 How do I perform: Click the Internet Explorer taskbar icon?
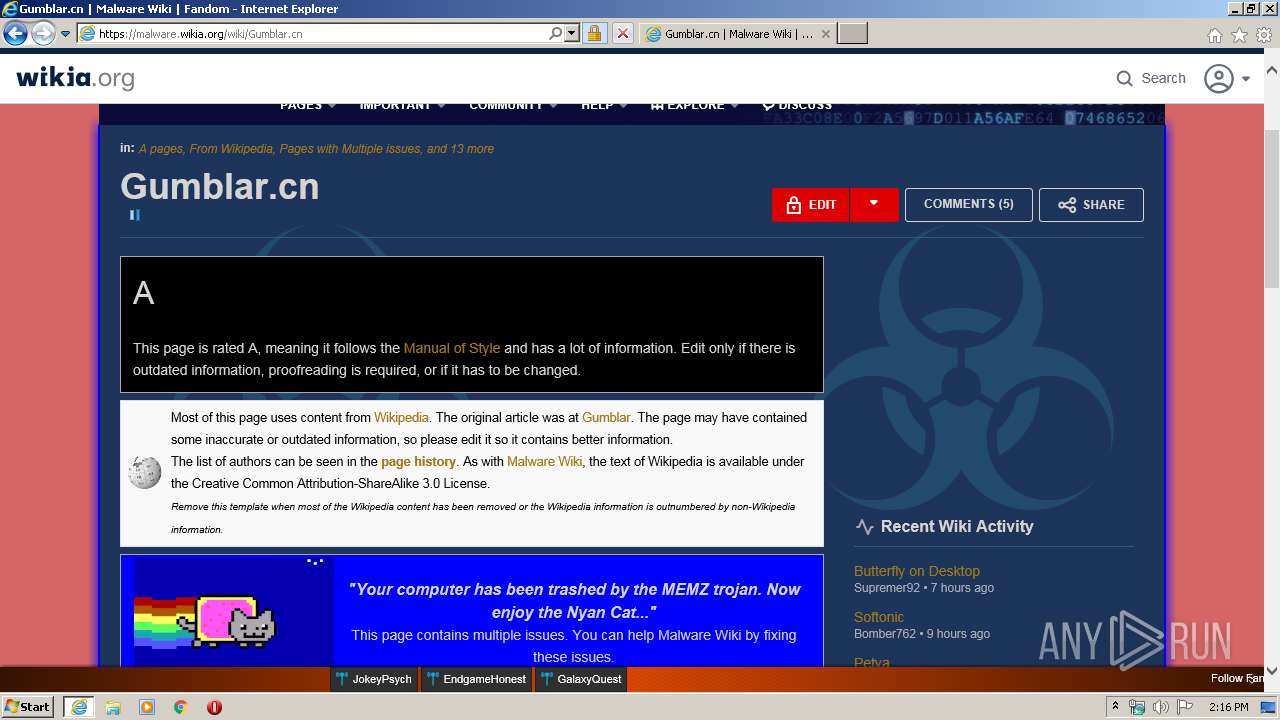[x=78, y=706]
